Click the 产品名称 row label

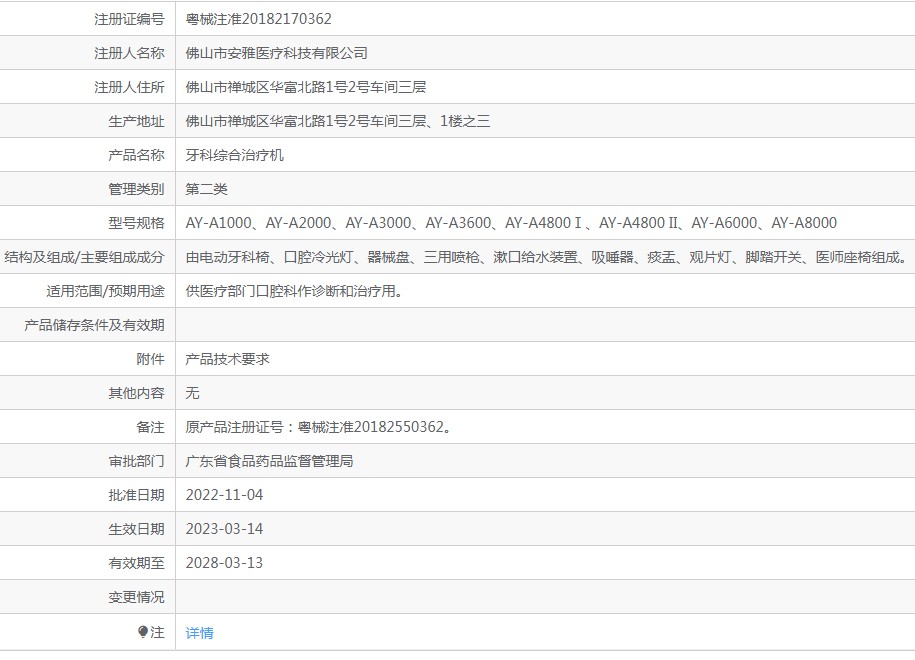click(x=137, y=155)
